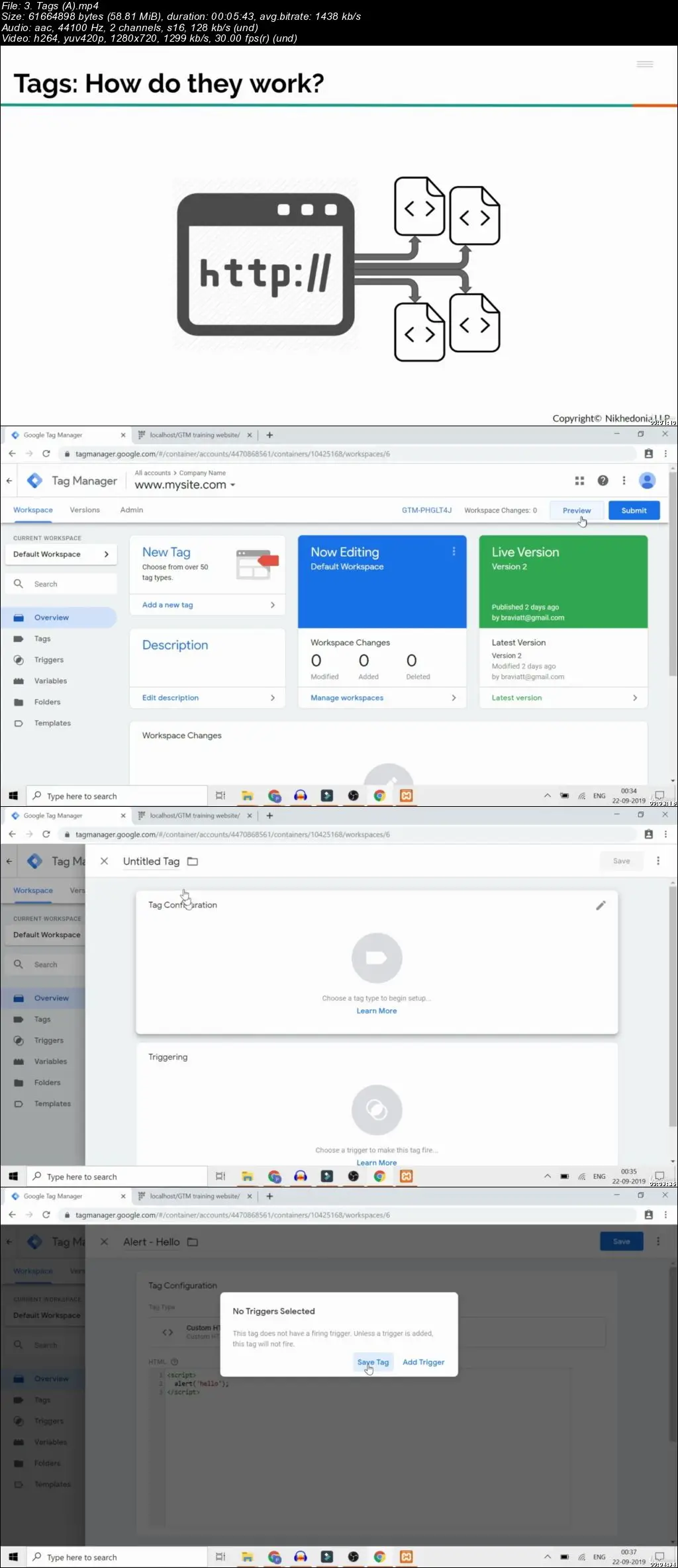
Task: Click the pencil edit icon on Tag Configuration card
Action: pyautogui.click(x=601, y=905)
